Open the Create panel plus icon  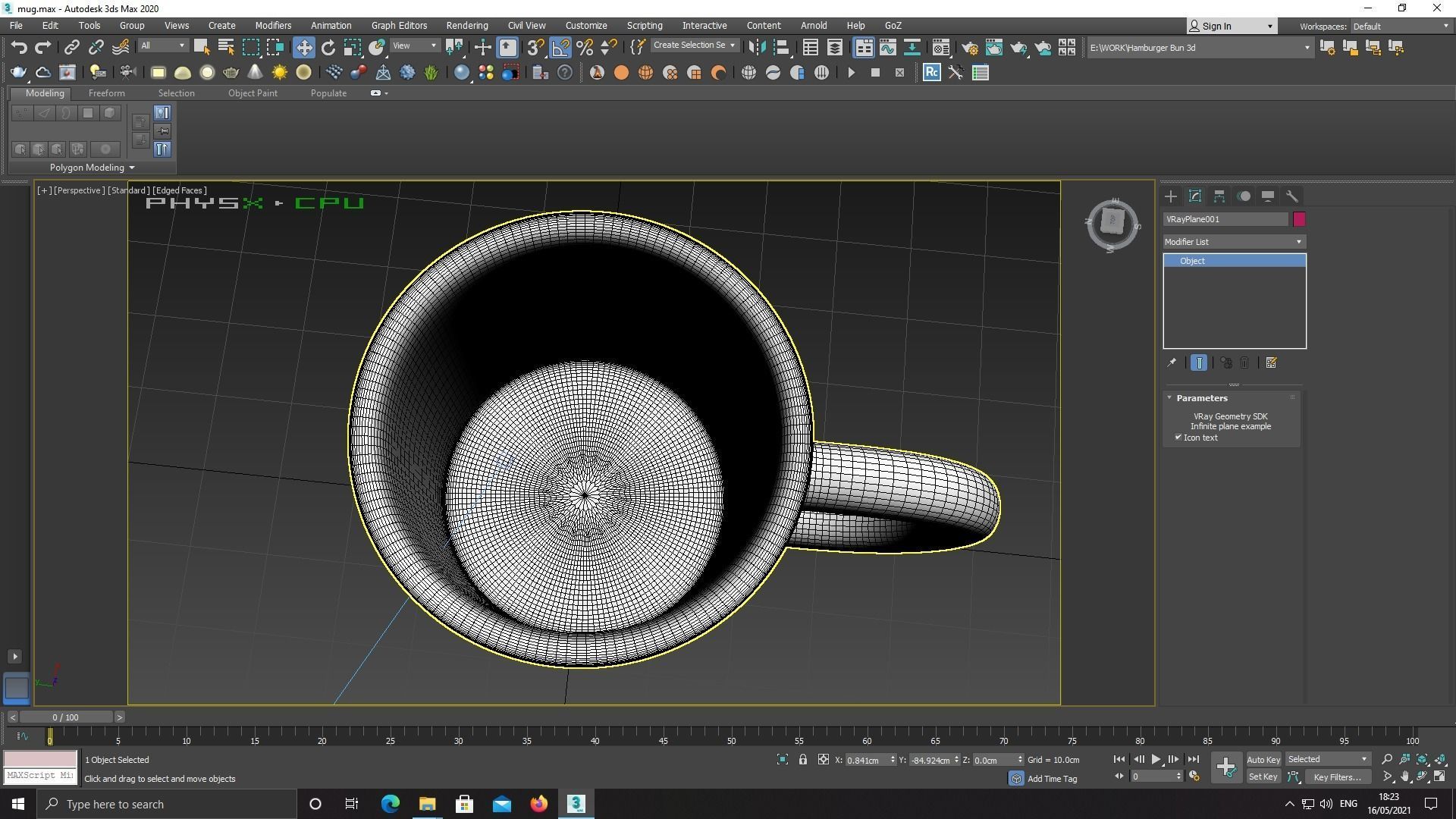pos(1170,196)
